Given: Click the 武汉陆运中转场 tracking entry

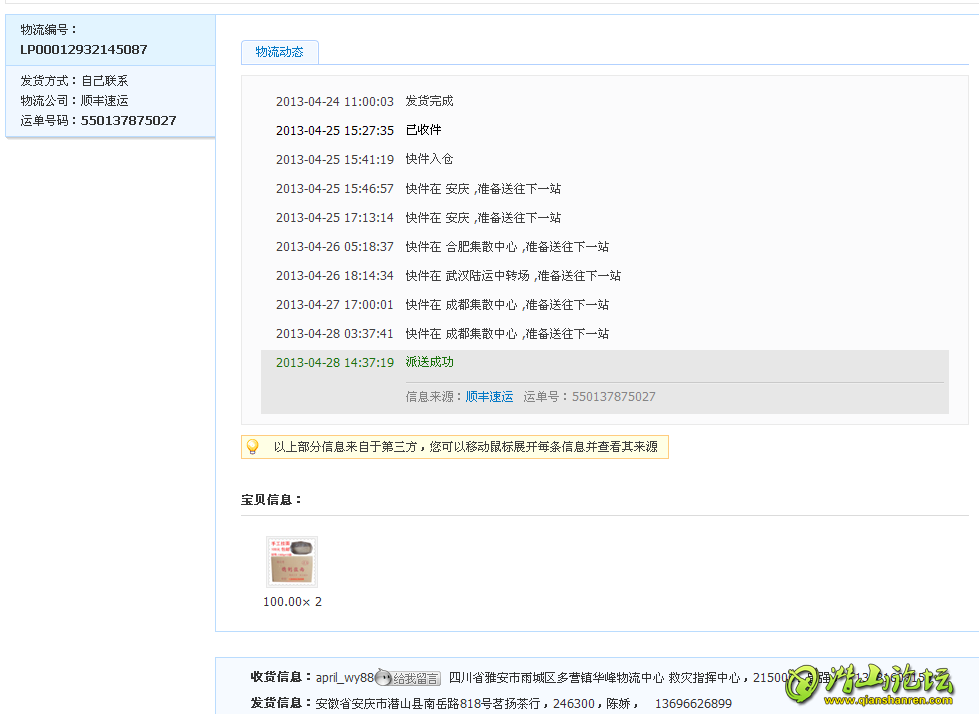Looking at the screenshot, I should pyautogui.click(x=512, y=276).
